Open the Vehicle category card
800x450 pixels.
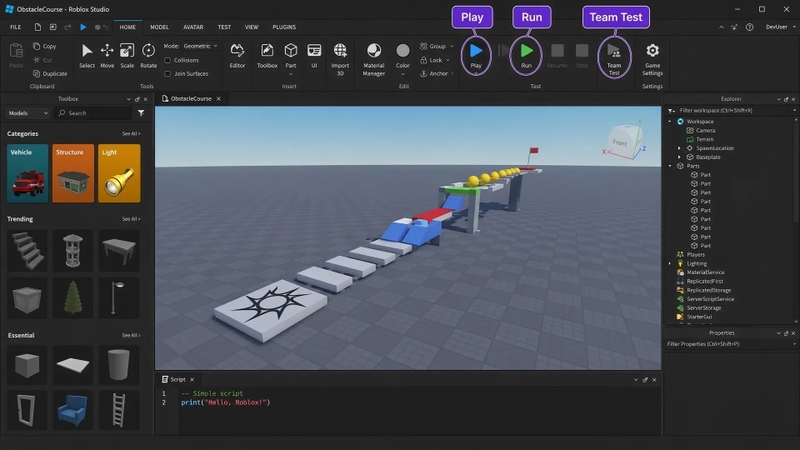coord(28,173)
